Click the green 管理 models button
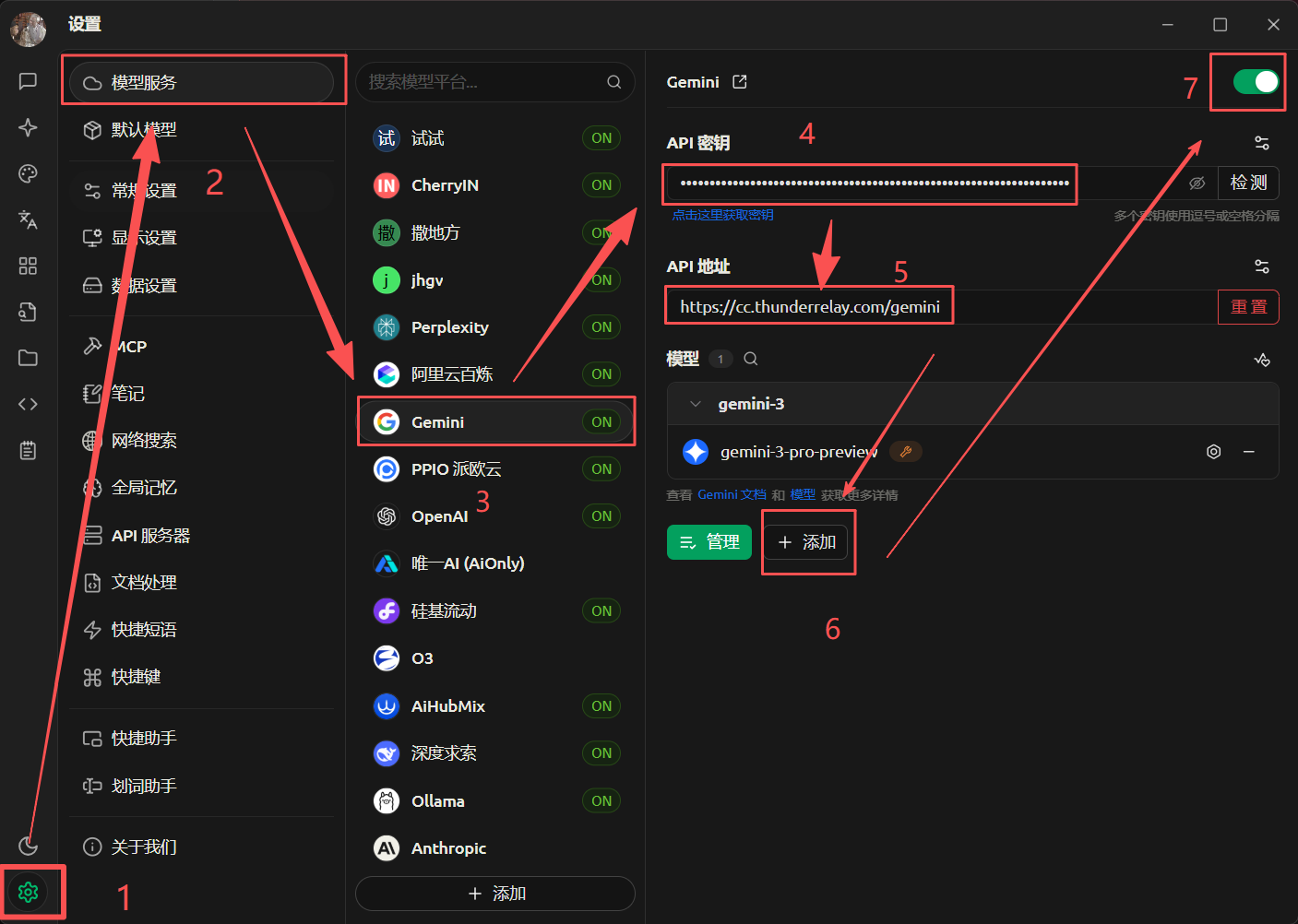The width and height of the screenshot is (1298, 924). [x=709, y=542]
